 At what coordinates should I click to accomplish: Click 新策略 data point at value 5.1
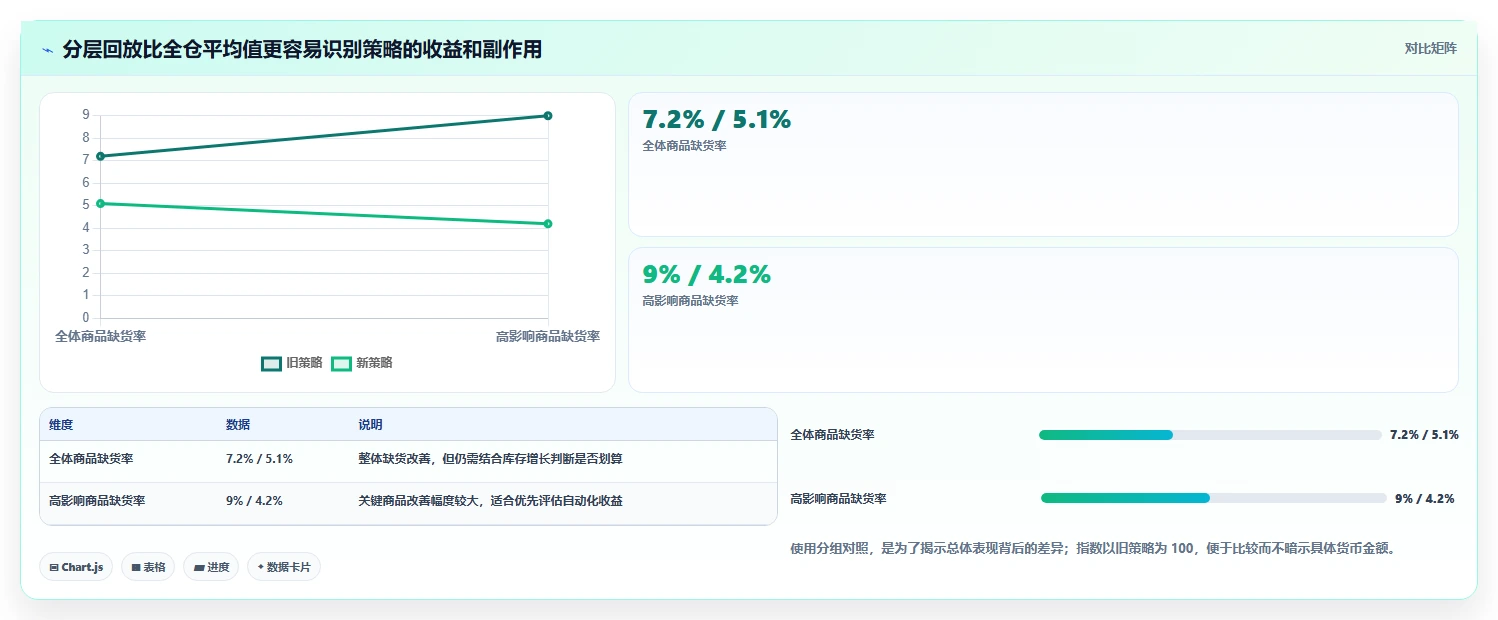click(x=100, y=203)
